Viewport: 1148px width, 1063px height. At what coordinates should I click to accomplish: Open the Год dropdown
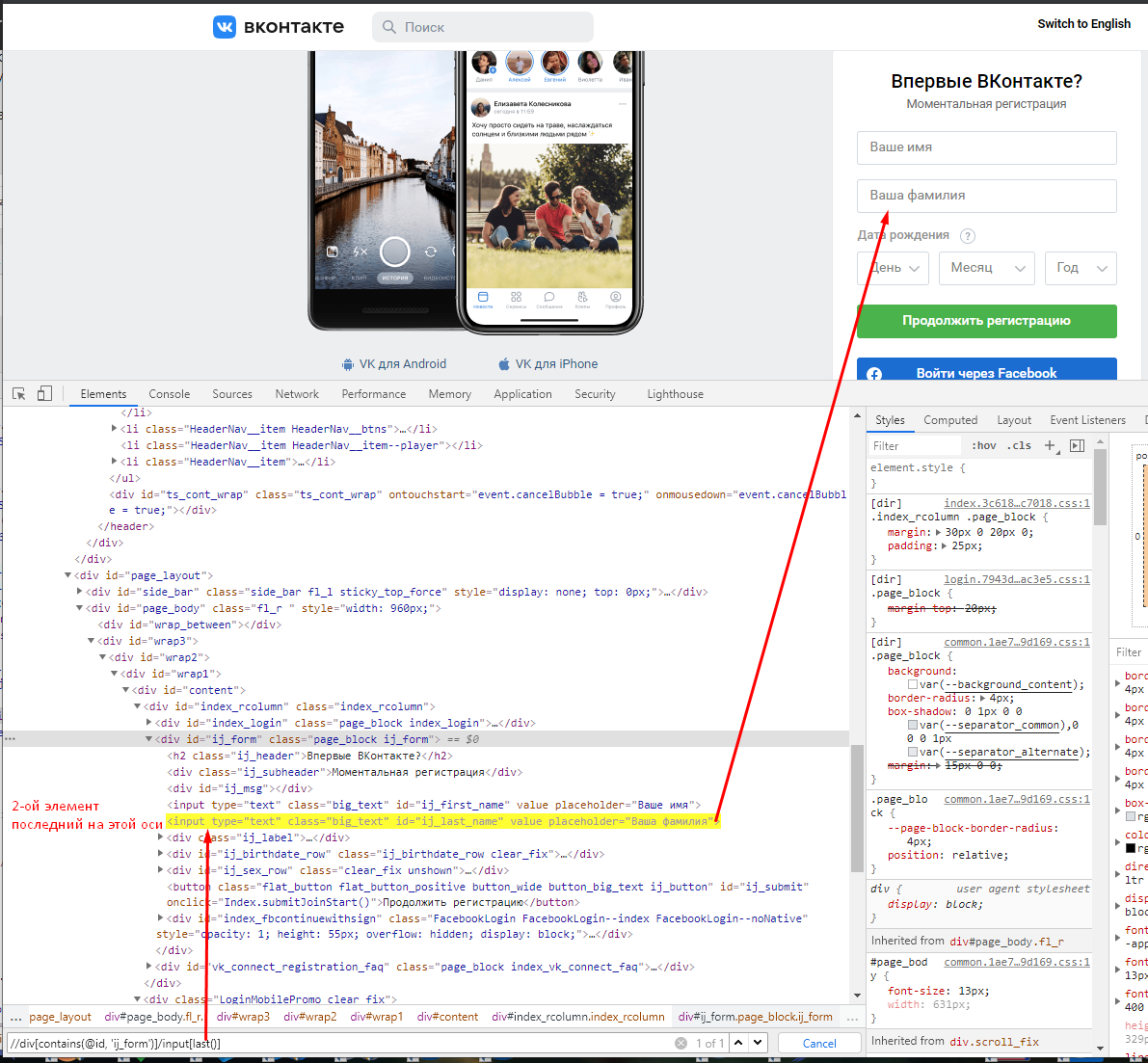pos(1081,268)
